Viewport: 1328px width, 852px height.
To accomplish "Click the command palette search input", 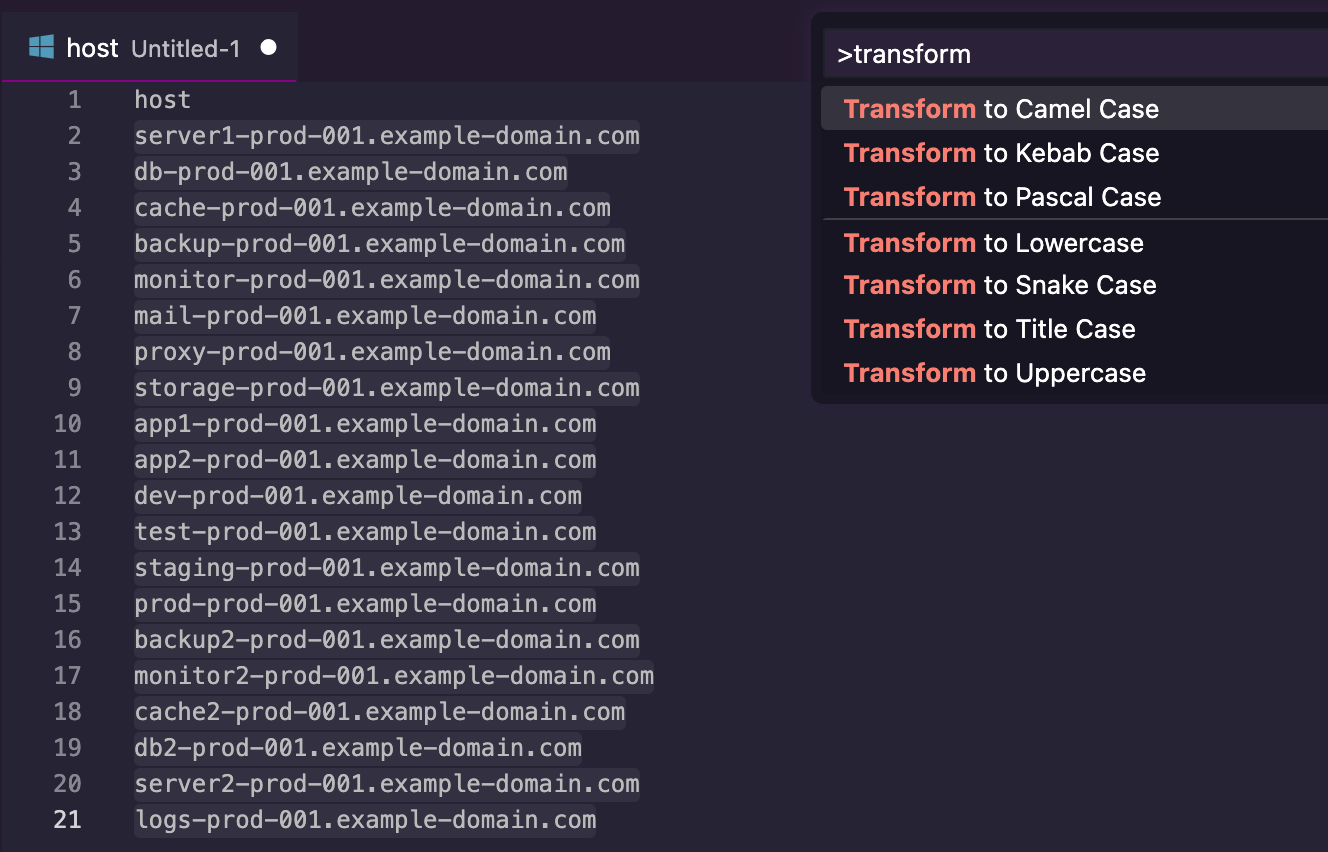I will [1070, 54].
